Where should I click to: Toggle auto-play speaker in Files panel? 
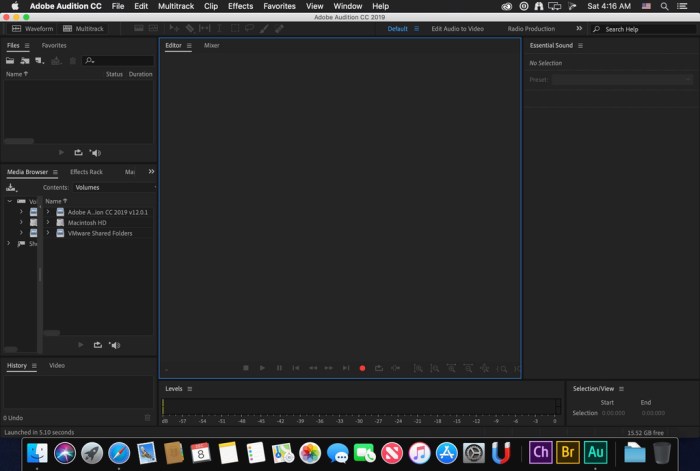95,153
